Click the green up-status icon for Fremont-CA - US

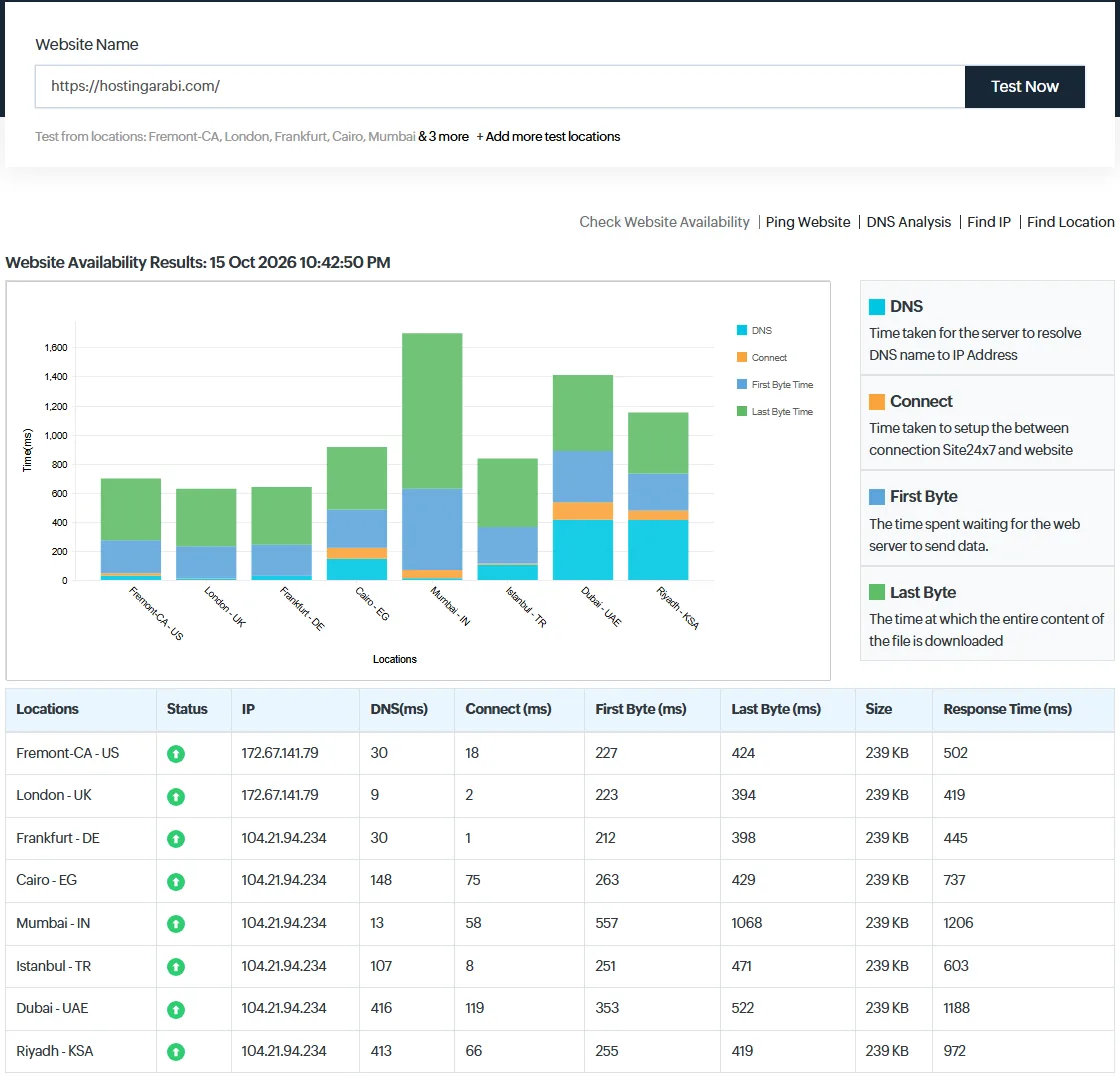176,753
